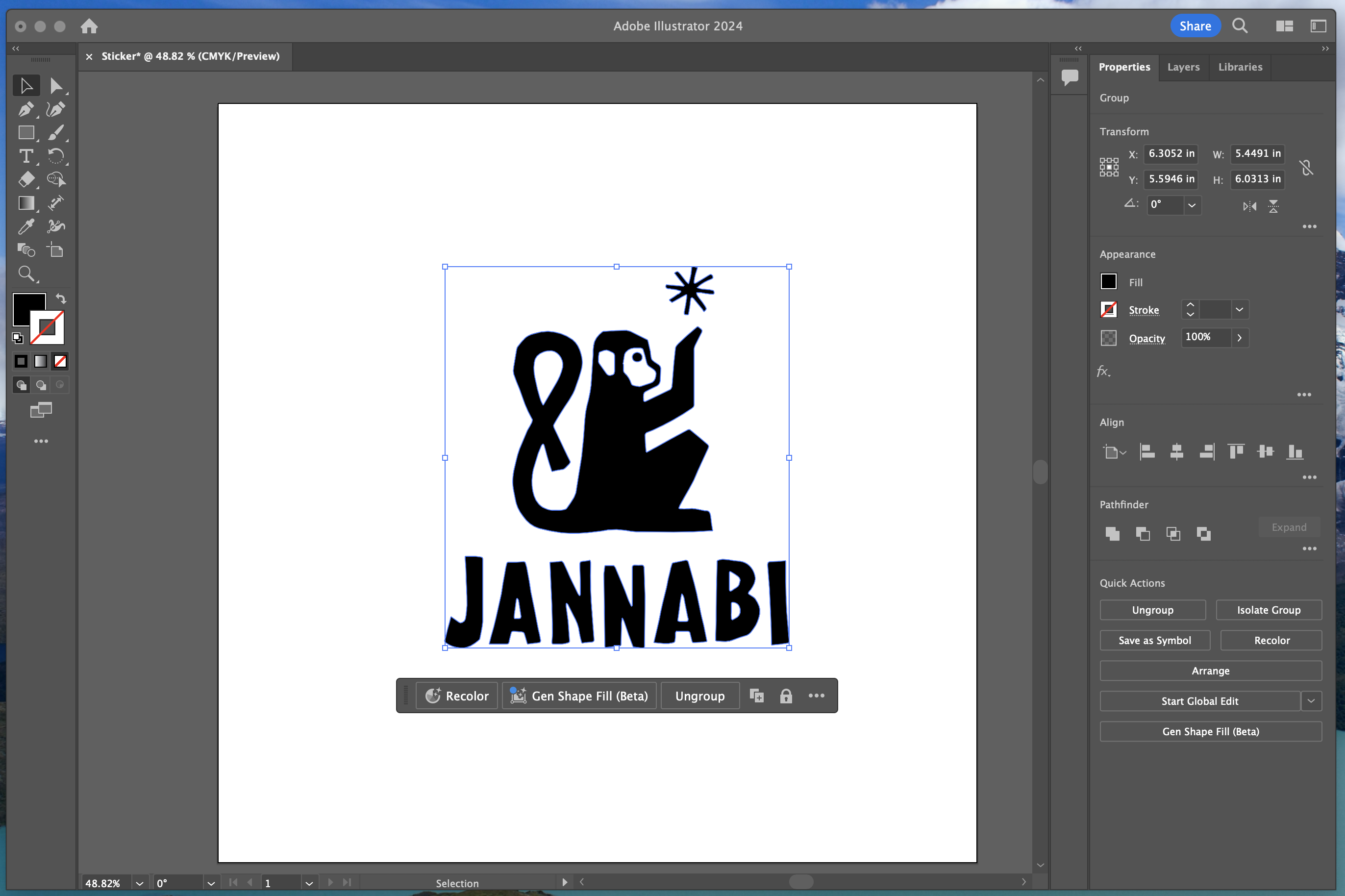Change screen mode button

pos(41,410)
